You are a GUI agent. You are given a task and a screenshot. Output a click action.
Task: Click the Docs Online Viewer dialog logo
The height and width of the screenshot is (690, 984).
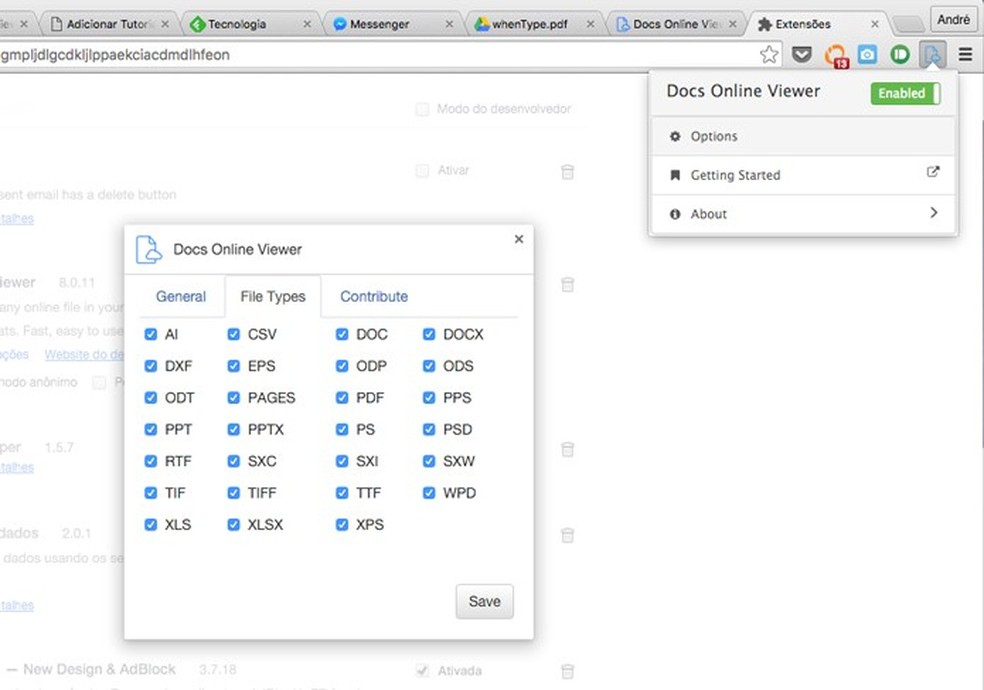tap(149, 250)
